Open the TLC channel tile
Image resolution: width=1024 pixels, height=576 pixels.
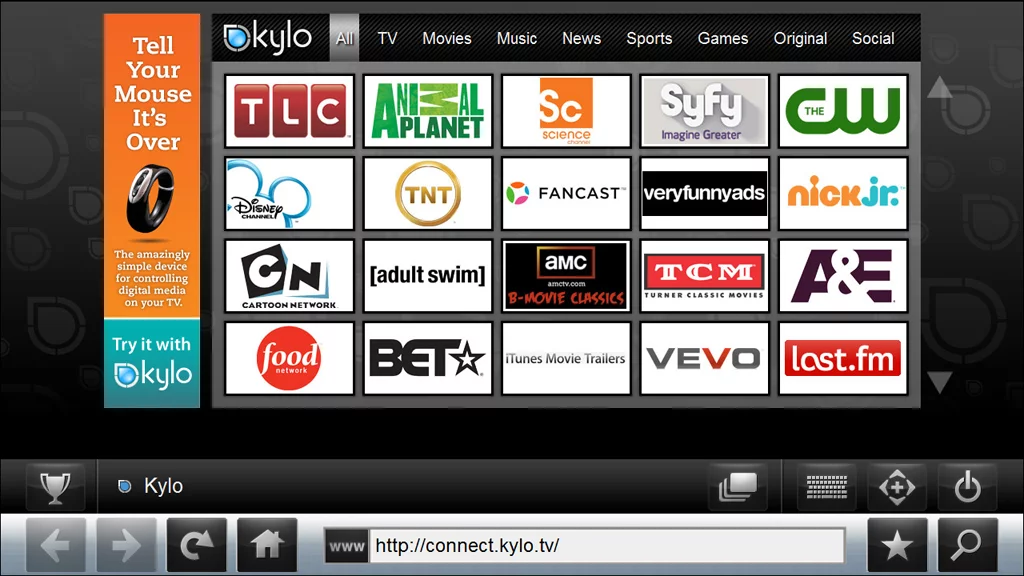click(x=289, y=110)
